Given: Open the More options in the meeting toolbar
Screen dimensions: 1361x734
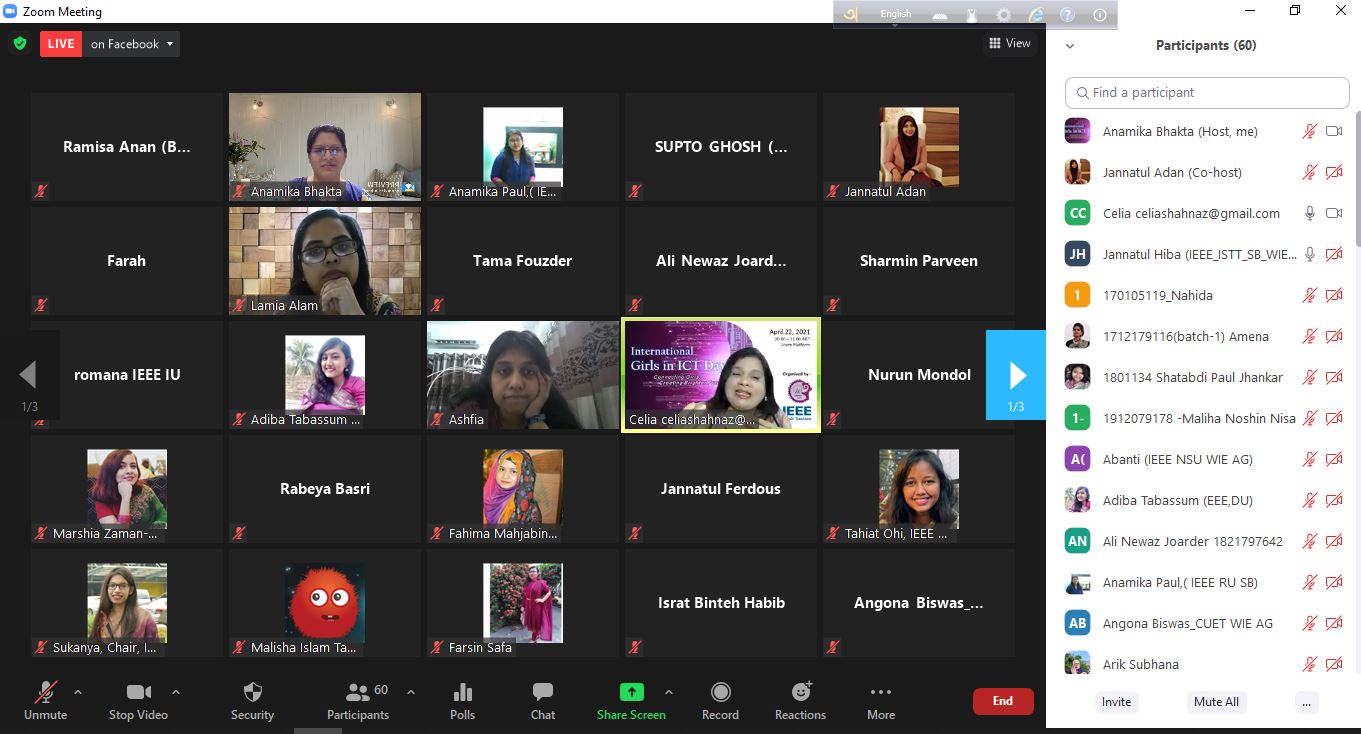Looking at the screenshot, I should pyautogui.click(x=881, y=701).
